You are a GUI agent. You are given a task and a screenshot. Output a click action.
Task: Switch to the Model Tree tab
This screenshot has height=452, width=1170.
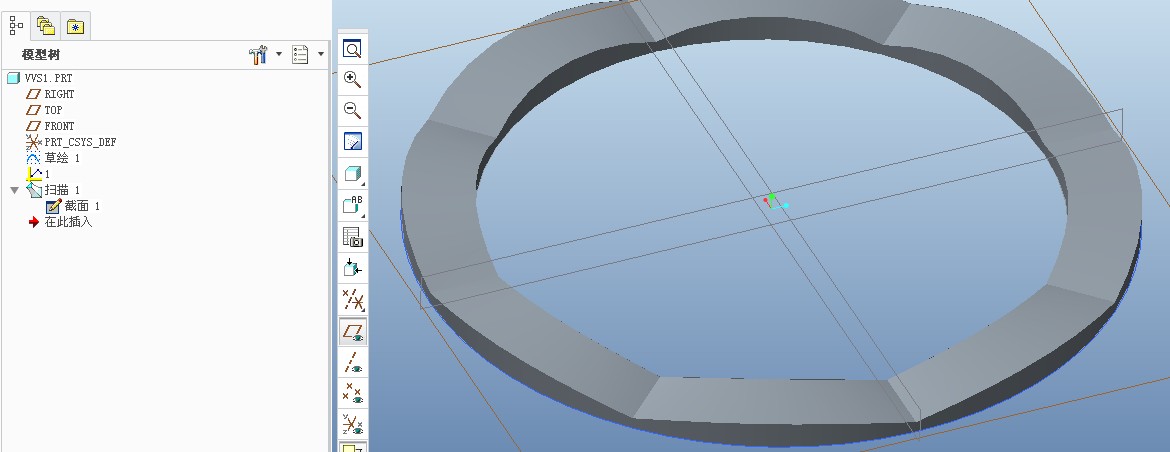[x=16, y=26]
